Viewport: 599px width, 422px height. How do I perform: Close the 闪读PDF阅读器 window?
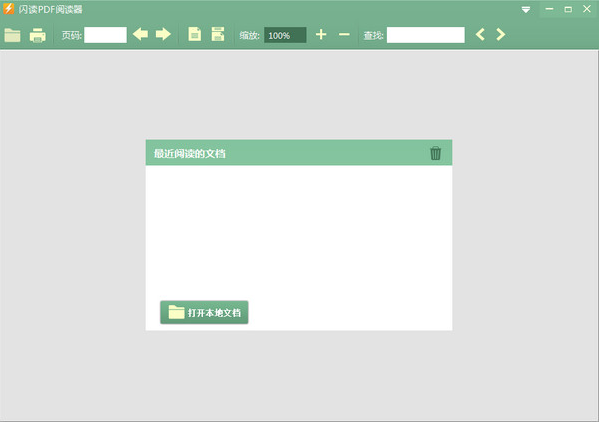click(x=587, y=9)
